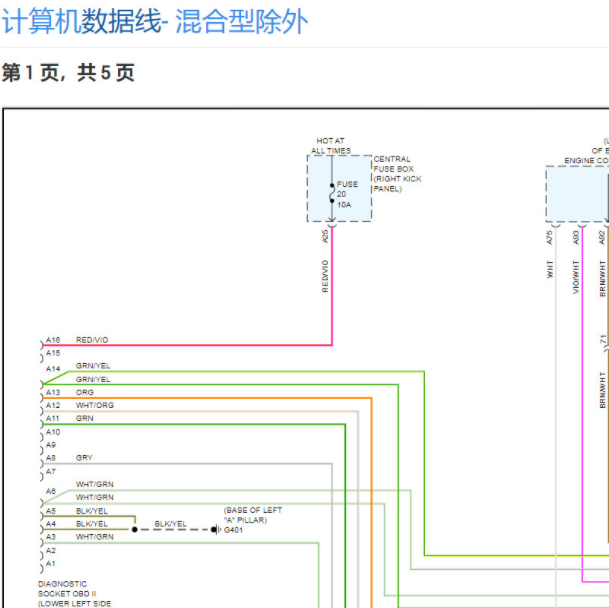Click the WHT/GRN label beside pin A3
Screen dimensions: 609x608
pos(95,537)
